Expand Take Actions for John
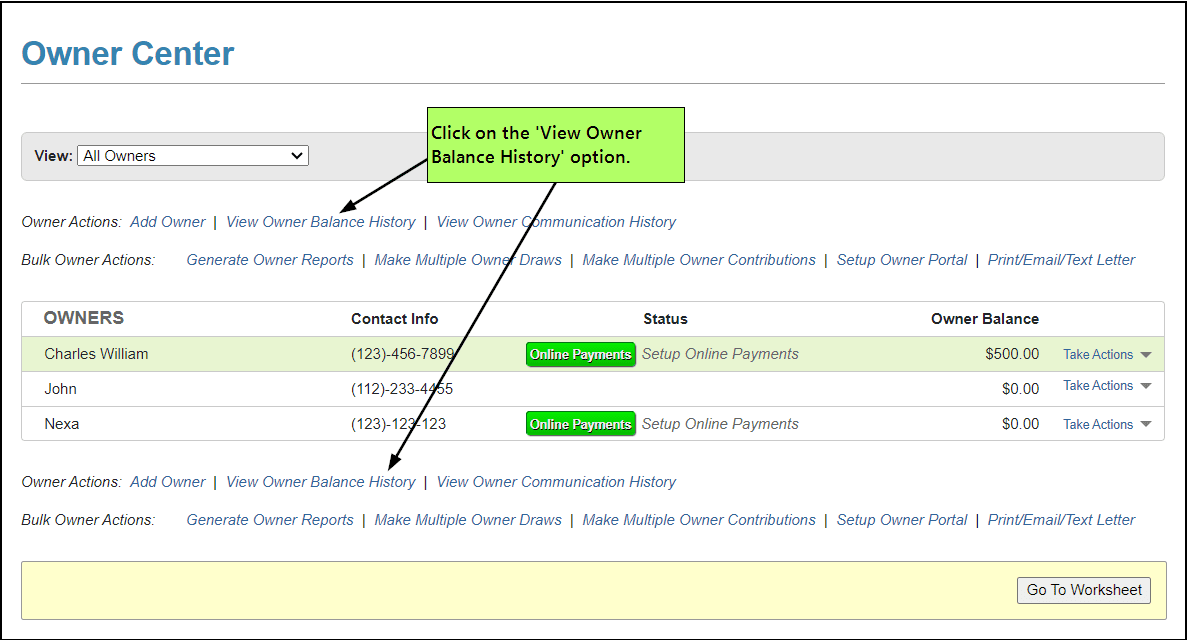This screenshot has width=1188, height=640. point(1106,386)
